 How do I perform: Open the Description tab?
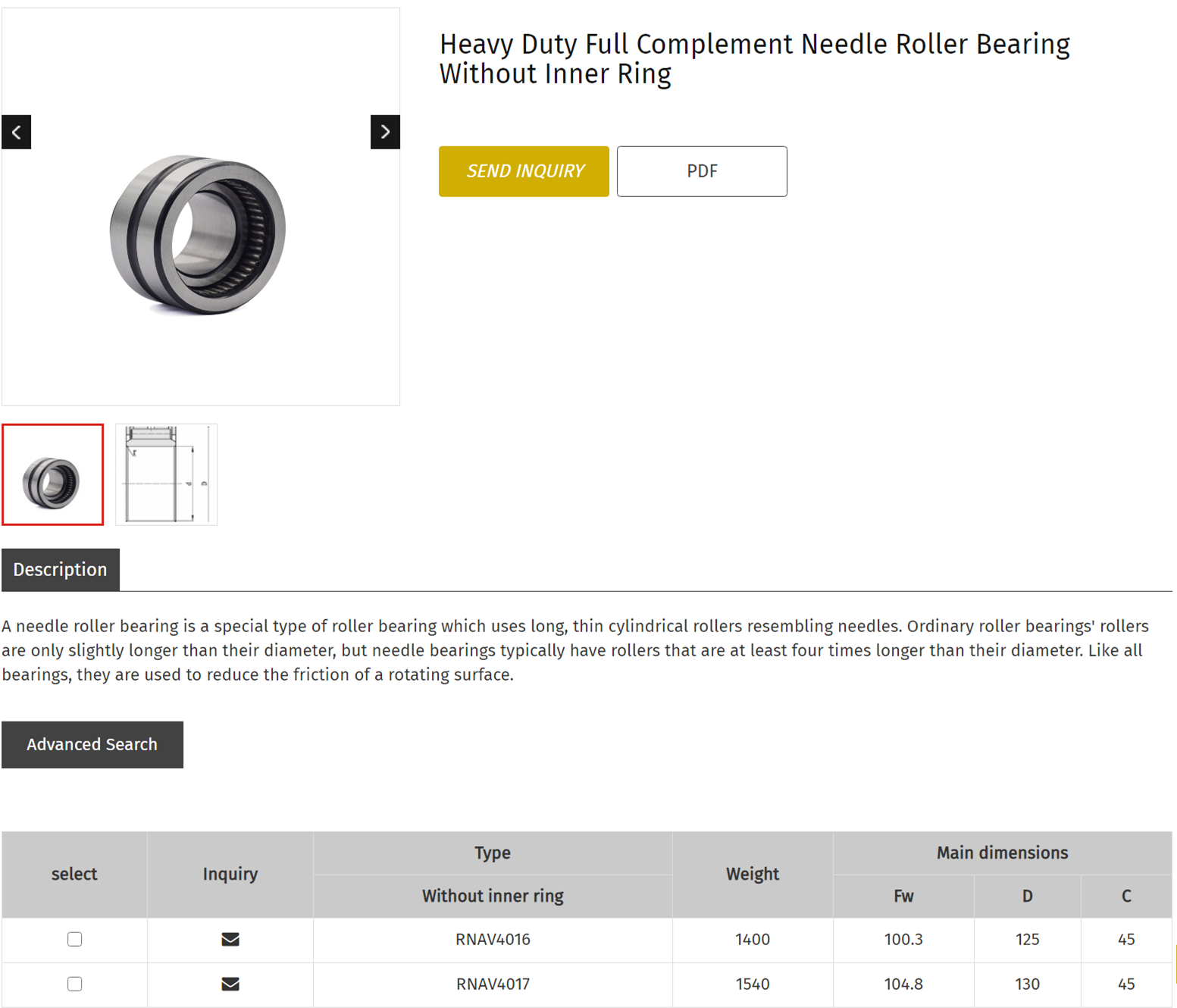(x=61, y=570)
